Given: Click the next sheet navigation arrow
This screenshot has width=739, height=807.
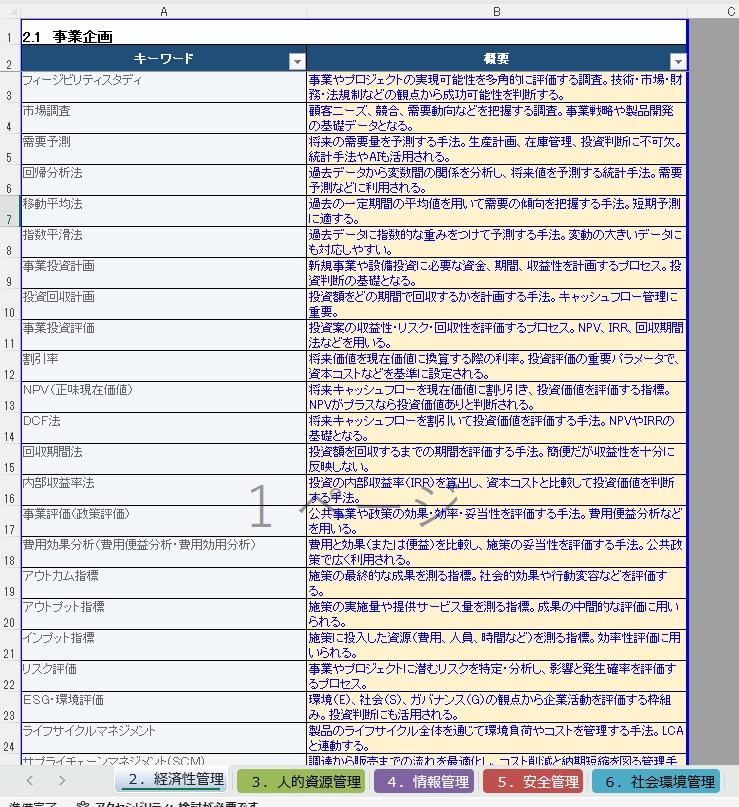Looking at the screenshot, I should pyautogui.click(x=62, y=781).
